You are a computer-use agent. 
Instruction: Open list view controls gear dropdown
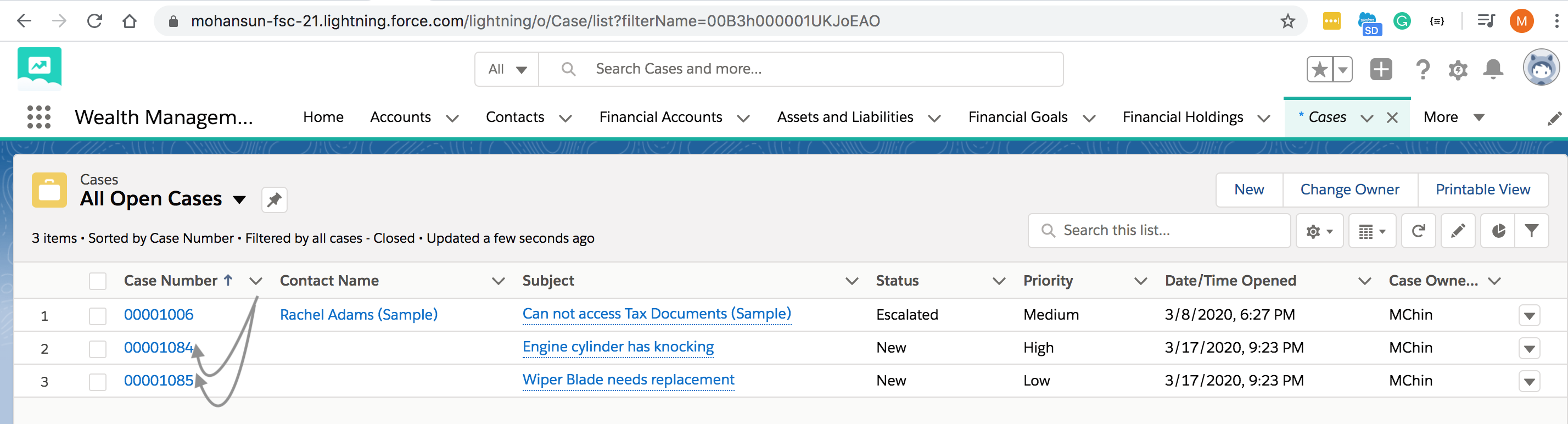[x=1319, y=230]
